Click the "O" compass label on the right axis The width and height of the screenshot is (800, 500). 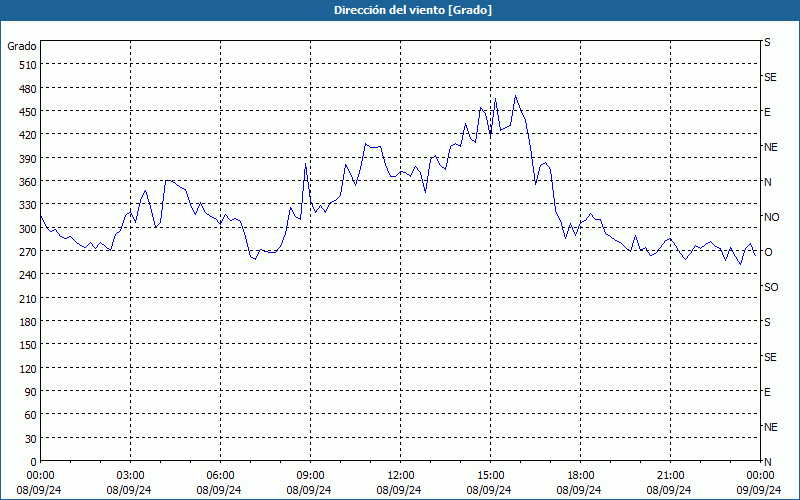pyautogui.click(x=768, y=252)
